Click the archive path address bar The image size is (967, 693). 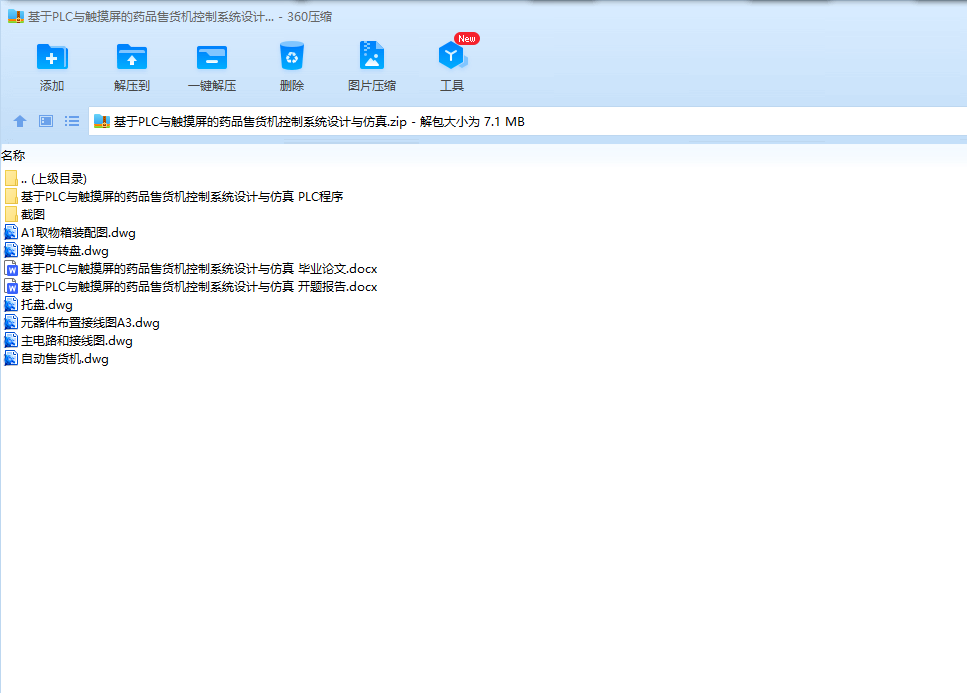click(x=527, y=121)
